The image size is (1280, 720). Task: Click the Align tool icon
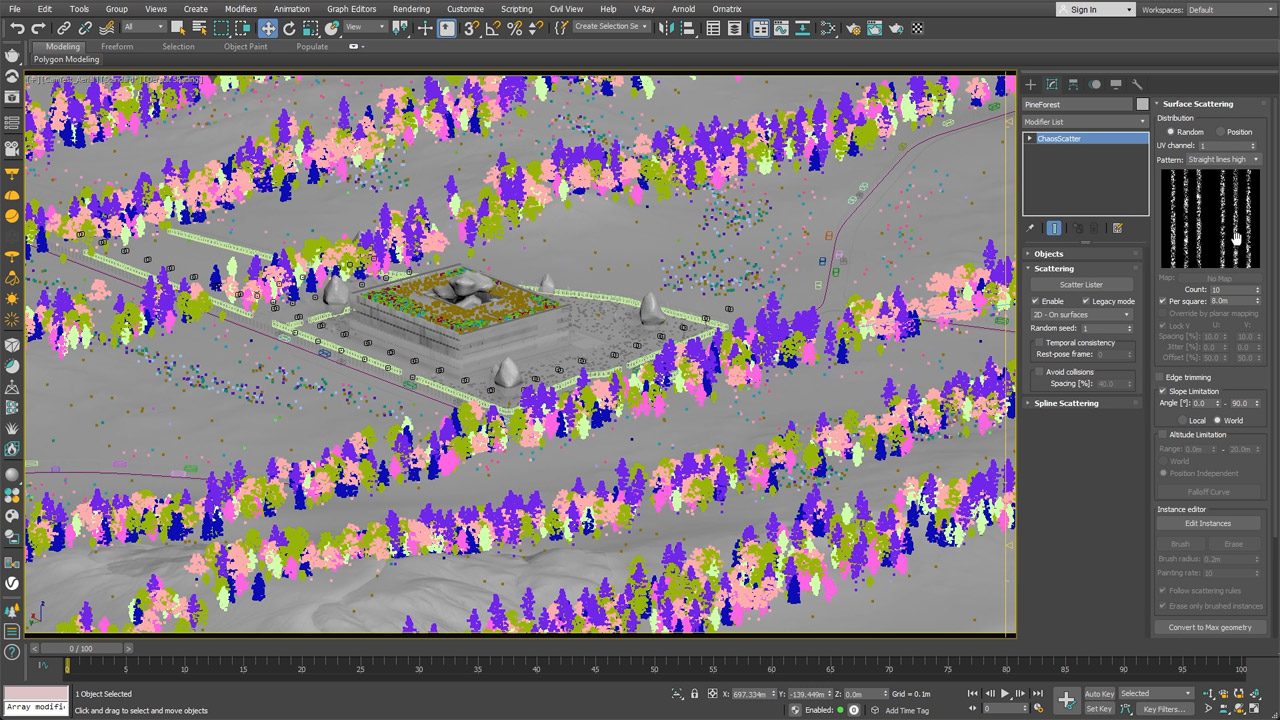[x=686, y=28]
